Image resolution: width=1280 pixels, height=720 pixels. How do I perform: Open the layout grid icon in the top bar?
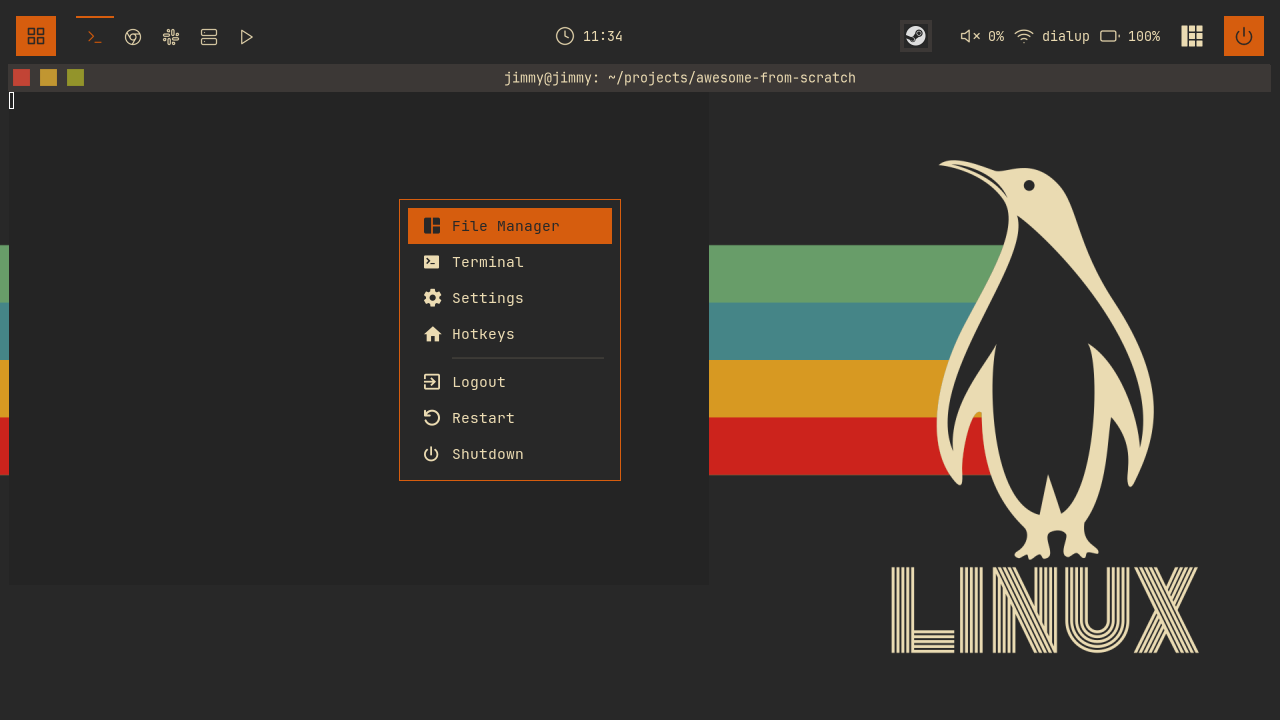point(1192,36)
